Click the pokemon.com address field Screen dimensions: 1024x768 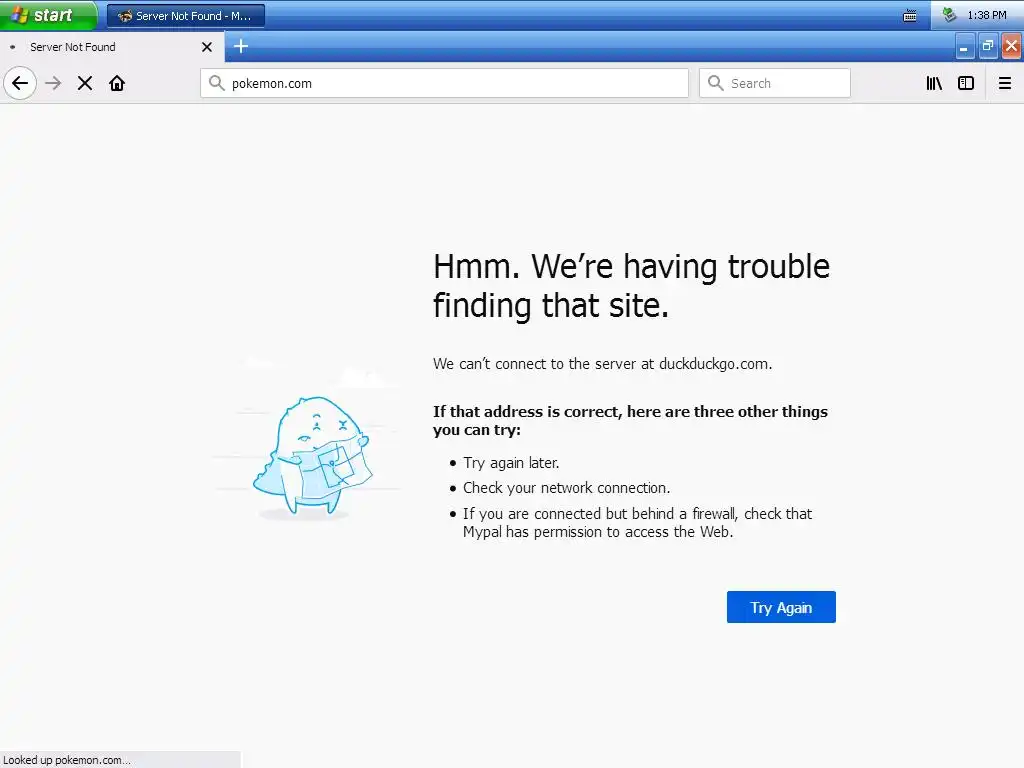pos(444,83)
